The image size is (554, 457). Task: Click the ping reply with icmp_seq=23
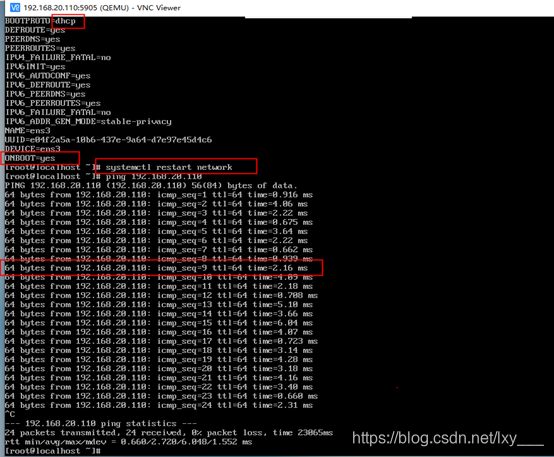(x=161, y=397)
